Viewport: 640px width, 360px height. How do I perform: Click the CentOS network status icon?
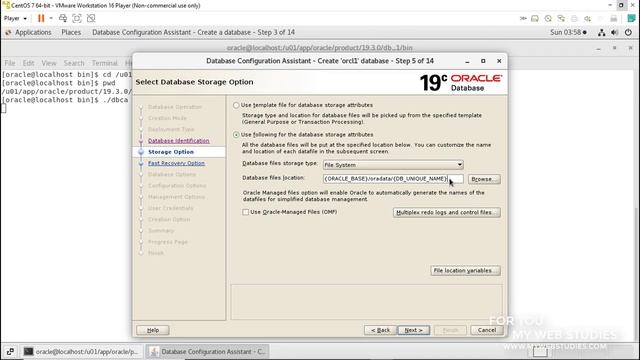[601, 33]
